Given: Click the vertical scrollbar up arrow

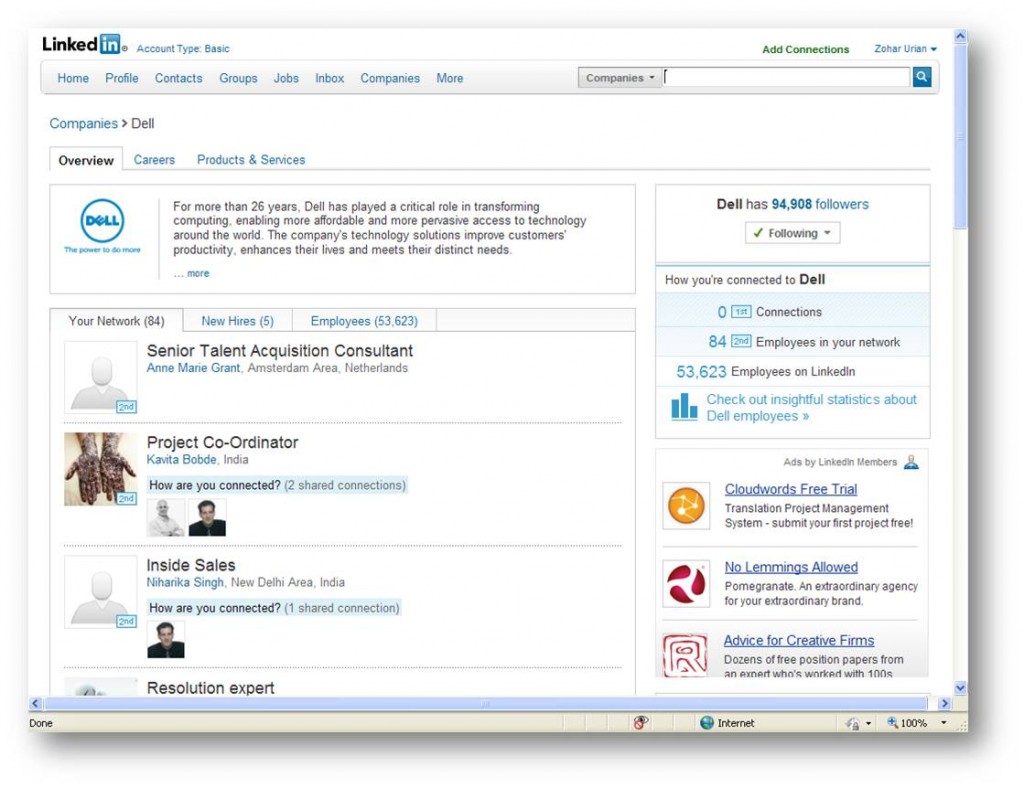Looking at the screenshot, I should (x=960, y=37).
